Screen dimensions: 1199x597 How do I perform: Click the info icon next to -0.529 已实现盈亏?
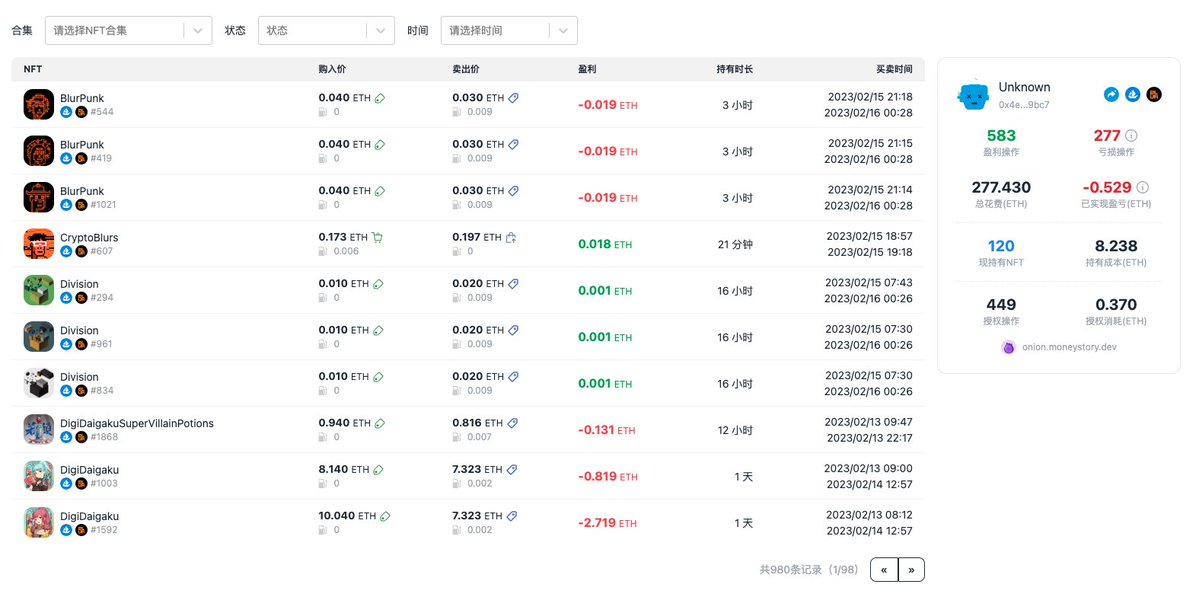1142,187
